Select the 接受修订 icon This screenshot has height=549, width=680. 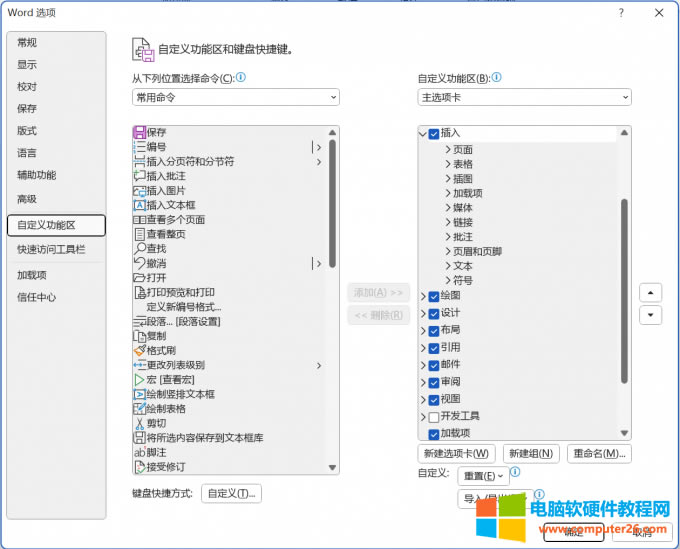(x=140, y=467)
